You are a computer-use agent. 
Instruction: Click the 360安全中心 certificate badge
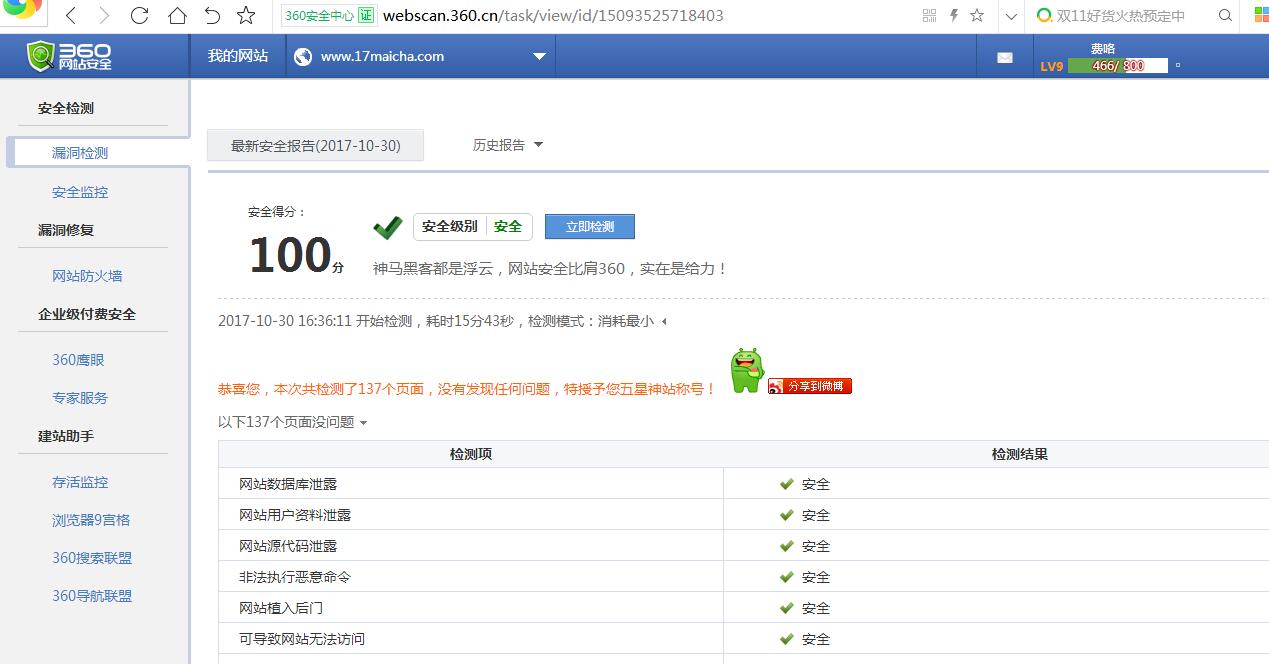[x=328, y=16]
